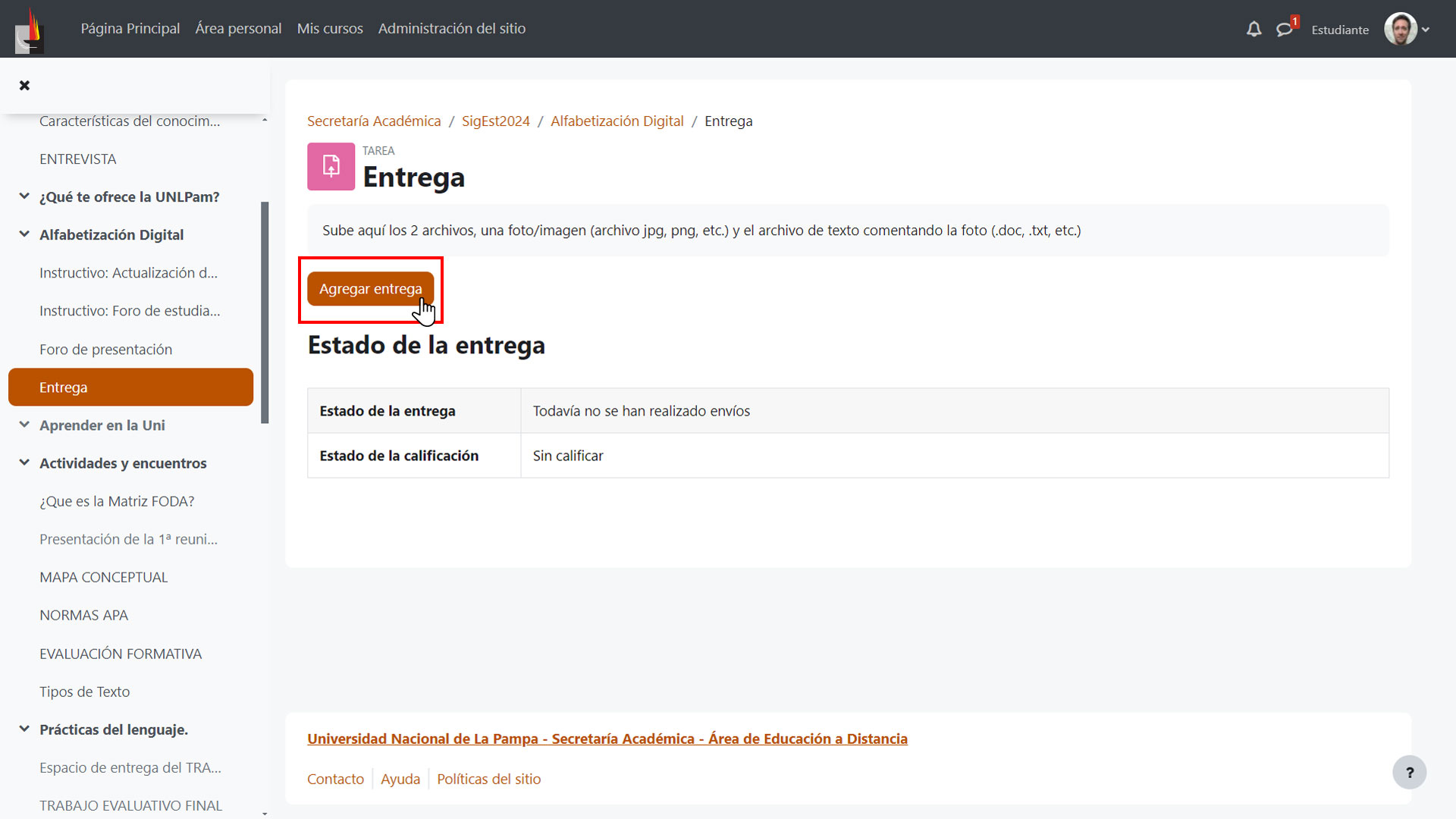Click the Contacto footer link
Viewport: 1456px width, 819px height.
coord(335,779)
